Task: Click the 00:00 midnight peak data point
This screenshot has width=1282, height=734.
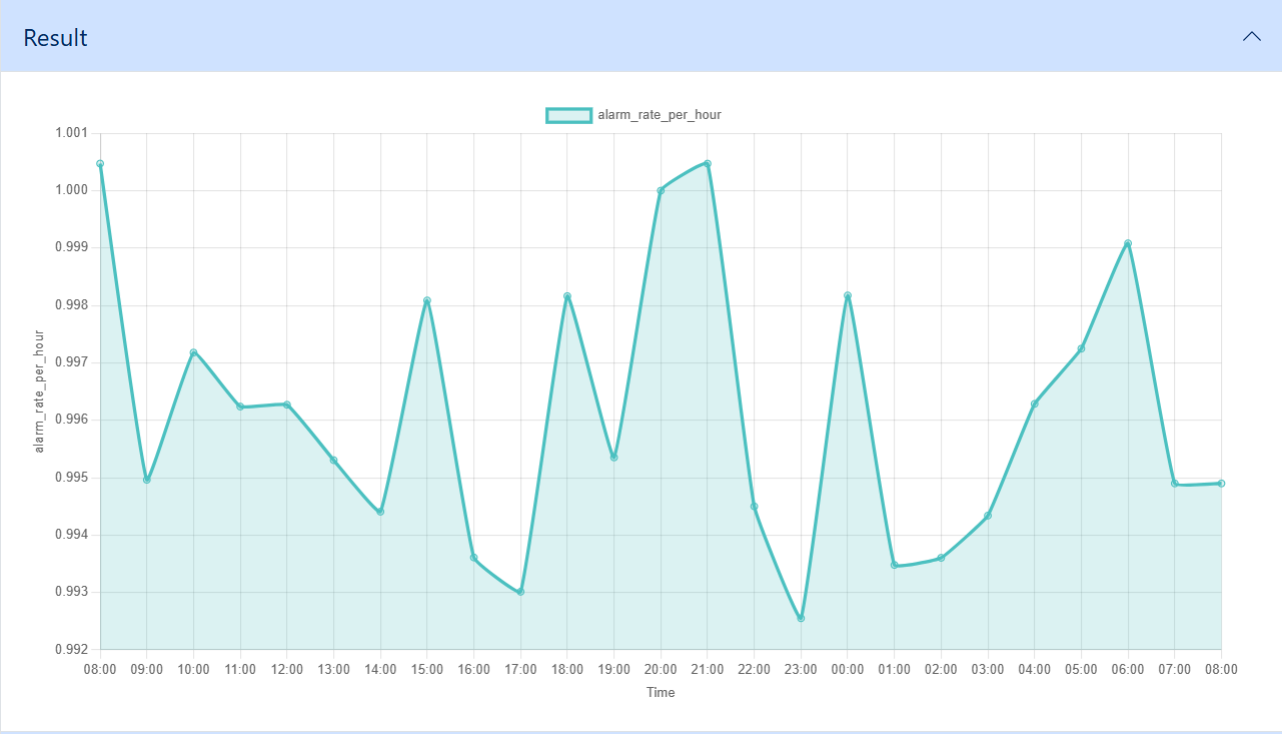Action: pos(848,296)
